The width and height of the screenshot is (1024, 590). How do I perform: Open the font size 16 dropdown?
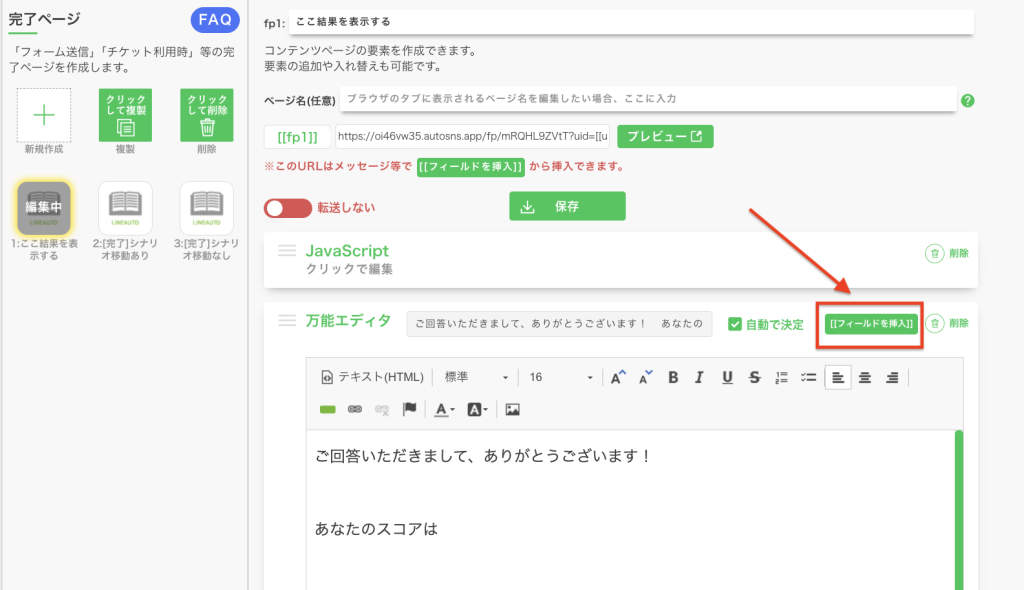point(560,377)
